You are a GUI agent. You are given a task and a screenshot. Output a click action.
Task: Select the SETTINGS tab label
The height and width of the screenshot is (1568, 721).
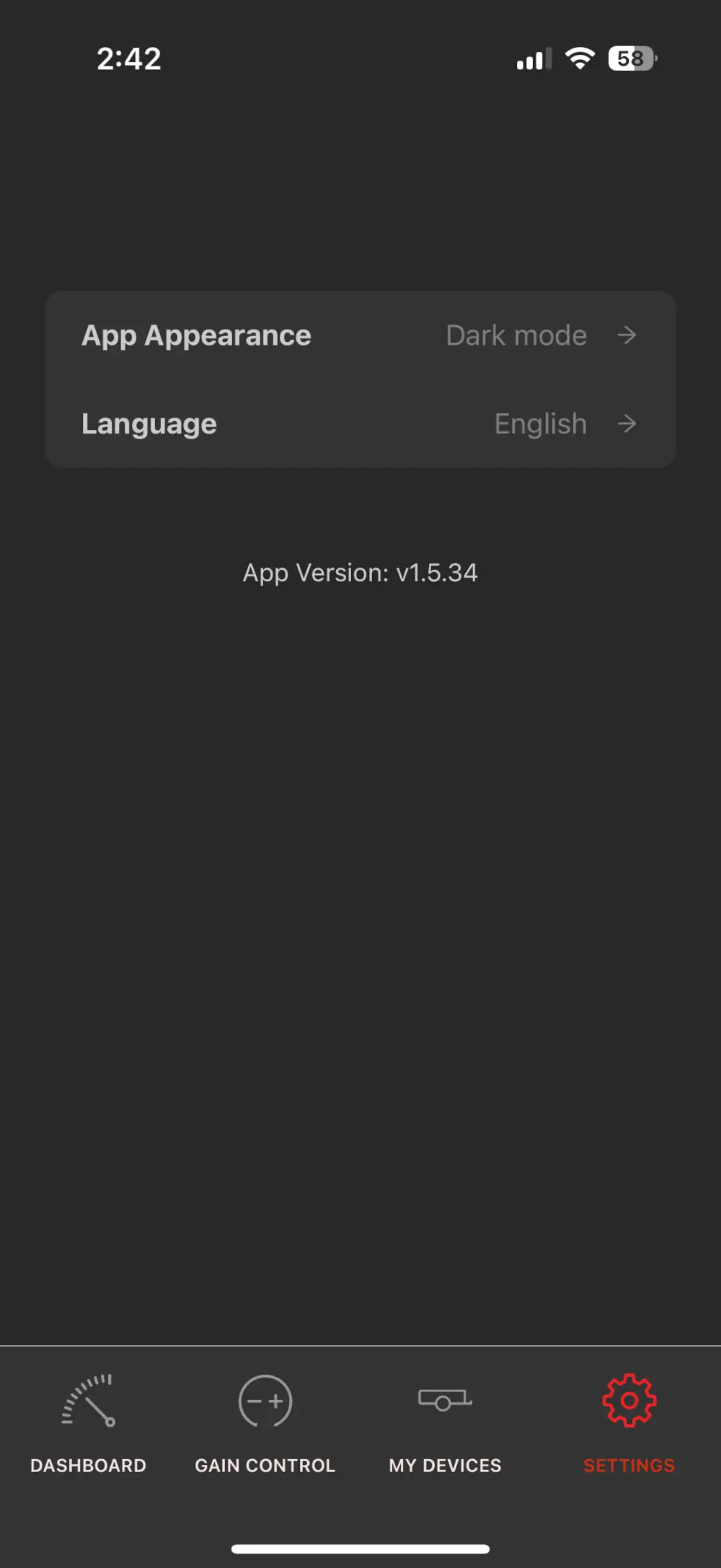[x=629, y=1466]
